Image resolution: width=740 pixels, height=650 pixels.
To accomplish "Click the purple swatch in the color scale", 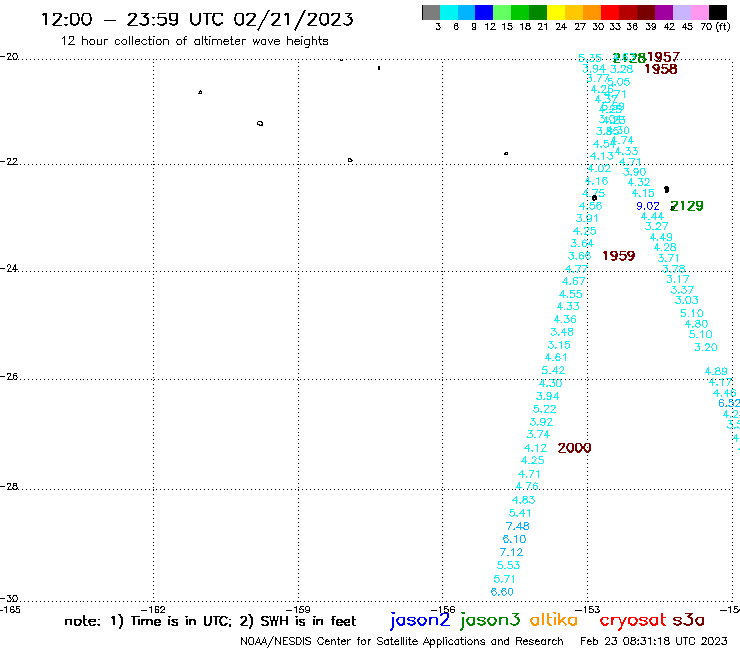I will [664, 12].
